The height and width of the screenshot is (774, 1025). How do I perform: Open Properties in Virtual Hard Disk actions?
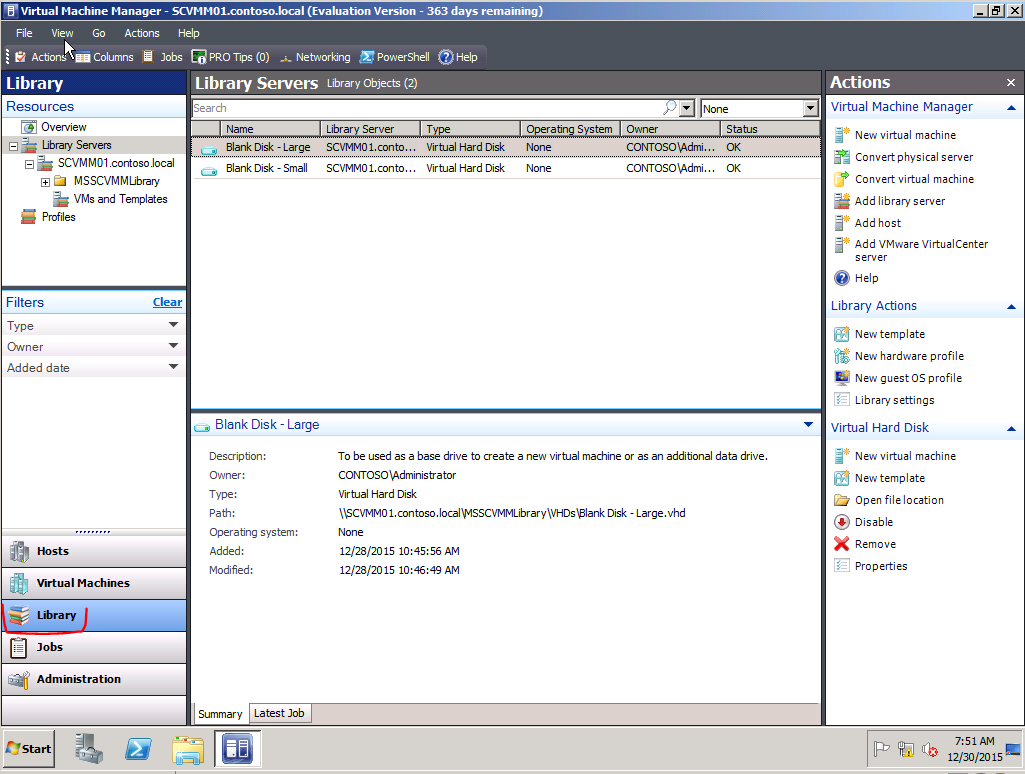(x=871, y=566)
